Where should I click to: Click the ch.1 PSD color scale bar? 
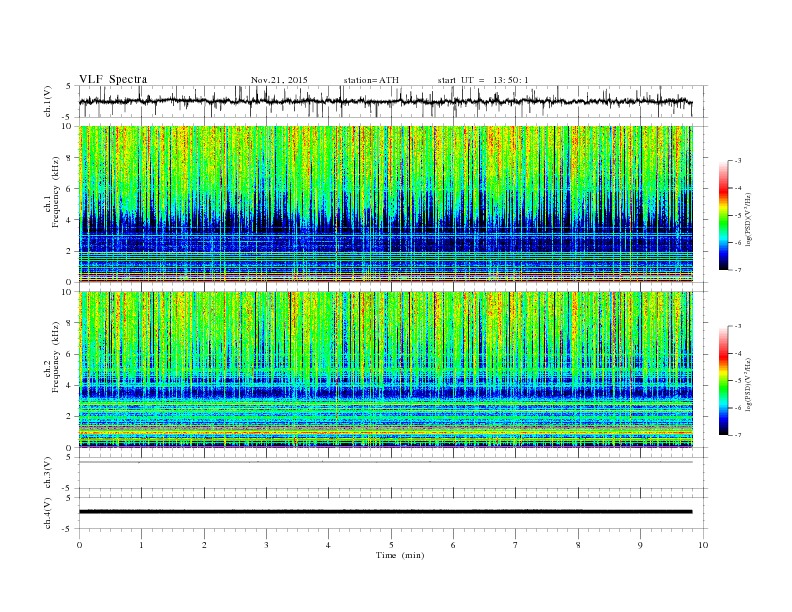tap(724, 215)
